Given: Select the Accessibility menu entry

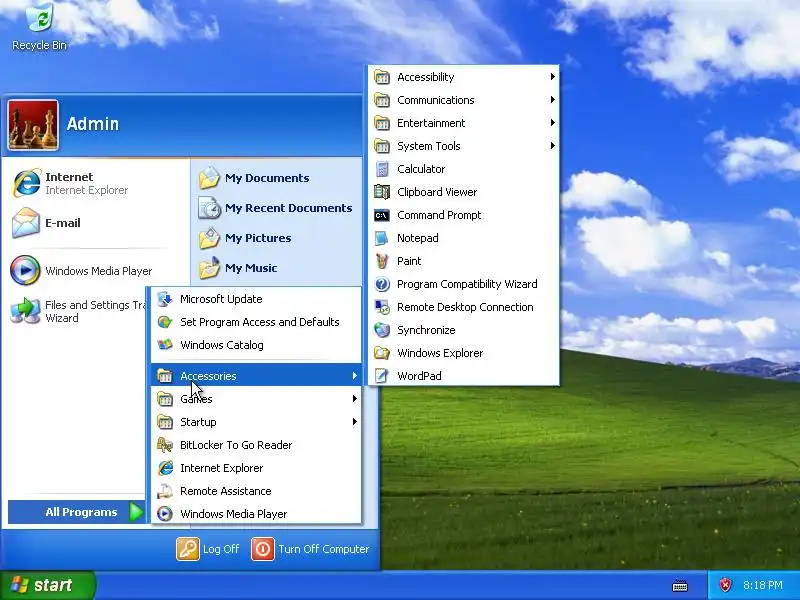Looking at the screenshot, I should [464, 77].
